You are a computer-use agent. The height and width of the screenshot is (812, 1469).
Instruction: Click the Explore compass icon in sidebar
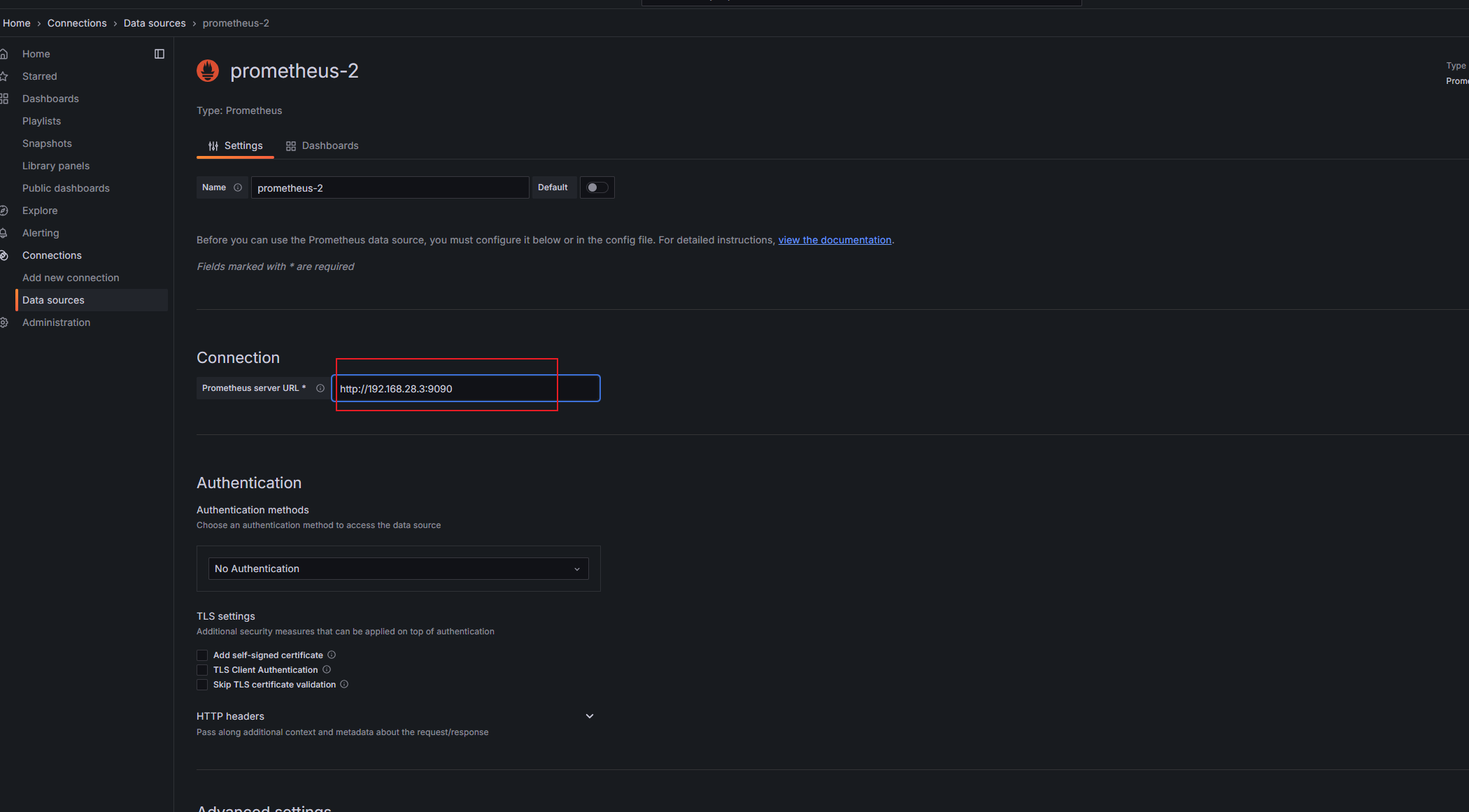point(3,211)
